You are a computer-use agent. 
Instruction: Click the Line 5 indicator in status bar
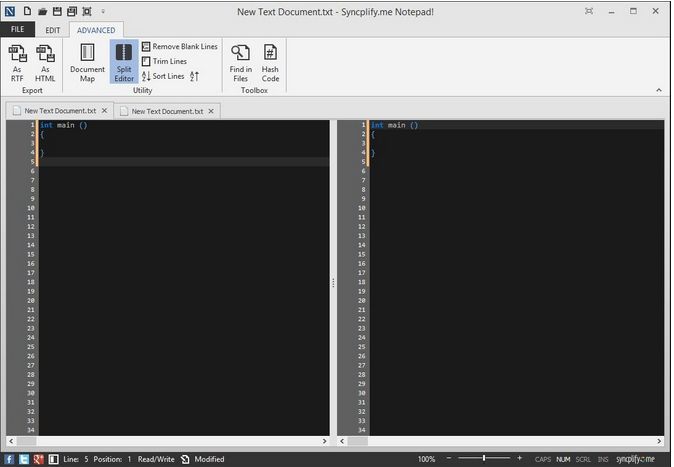76,459
